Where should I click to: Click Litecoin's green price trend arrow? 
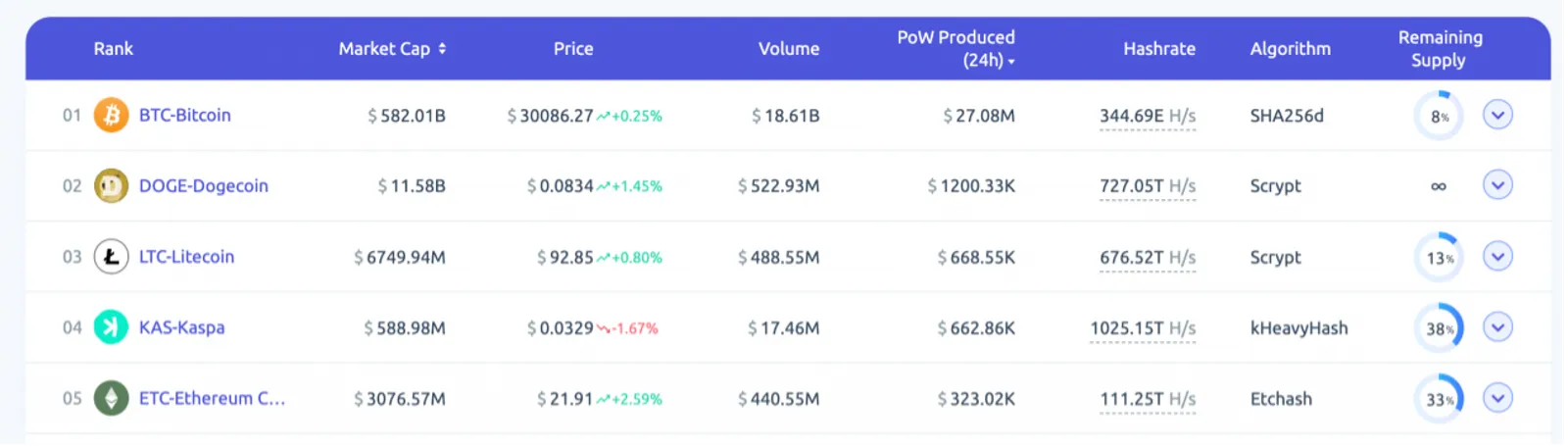tap(603, 258)
